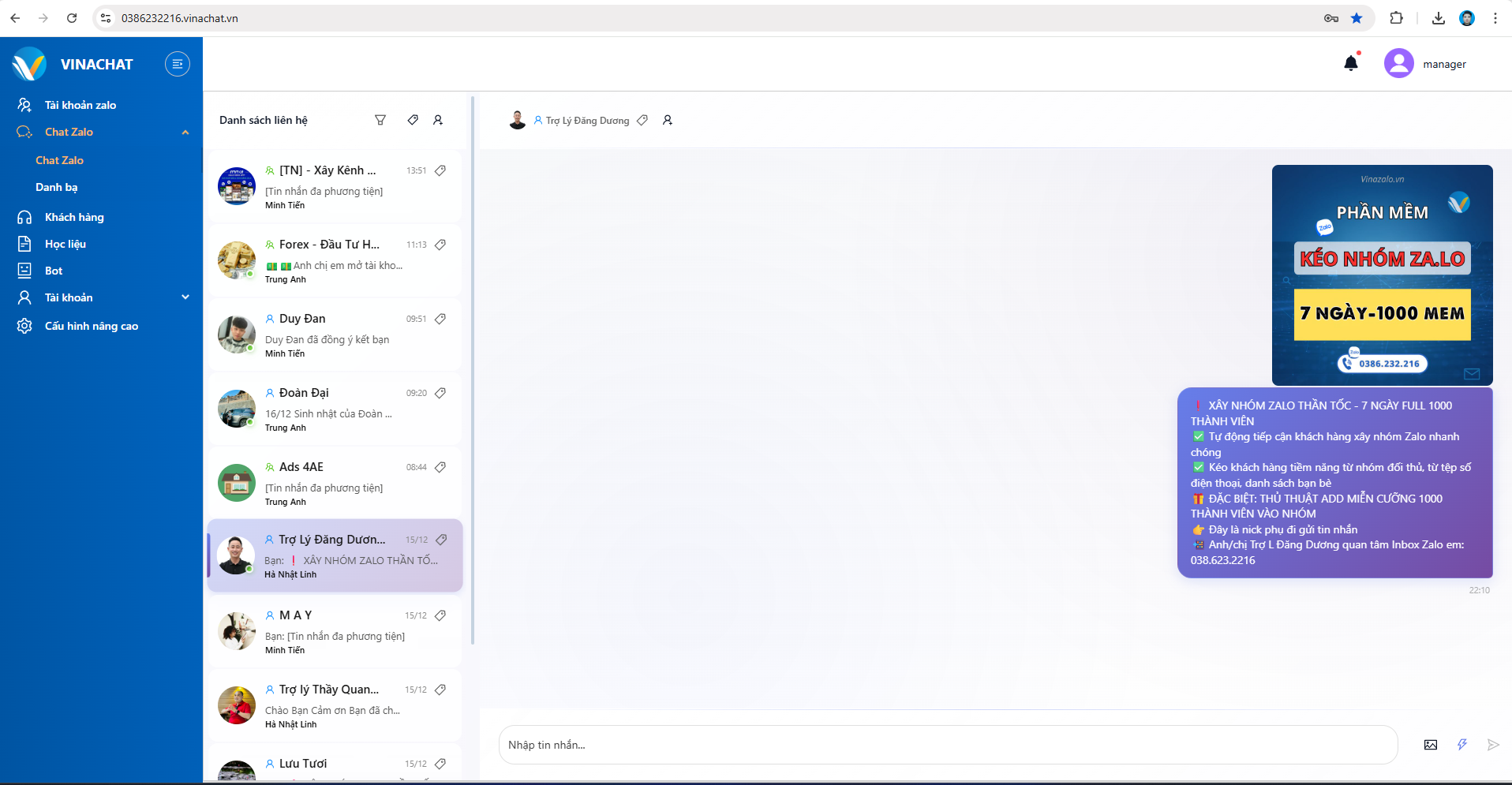This screenshot has width=1512, height=785.
Task: Click the sidebar collapse toggle next to VINACHAT
Action: [177, 64]
